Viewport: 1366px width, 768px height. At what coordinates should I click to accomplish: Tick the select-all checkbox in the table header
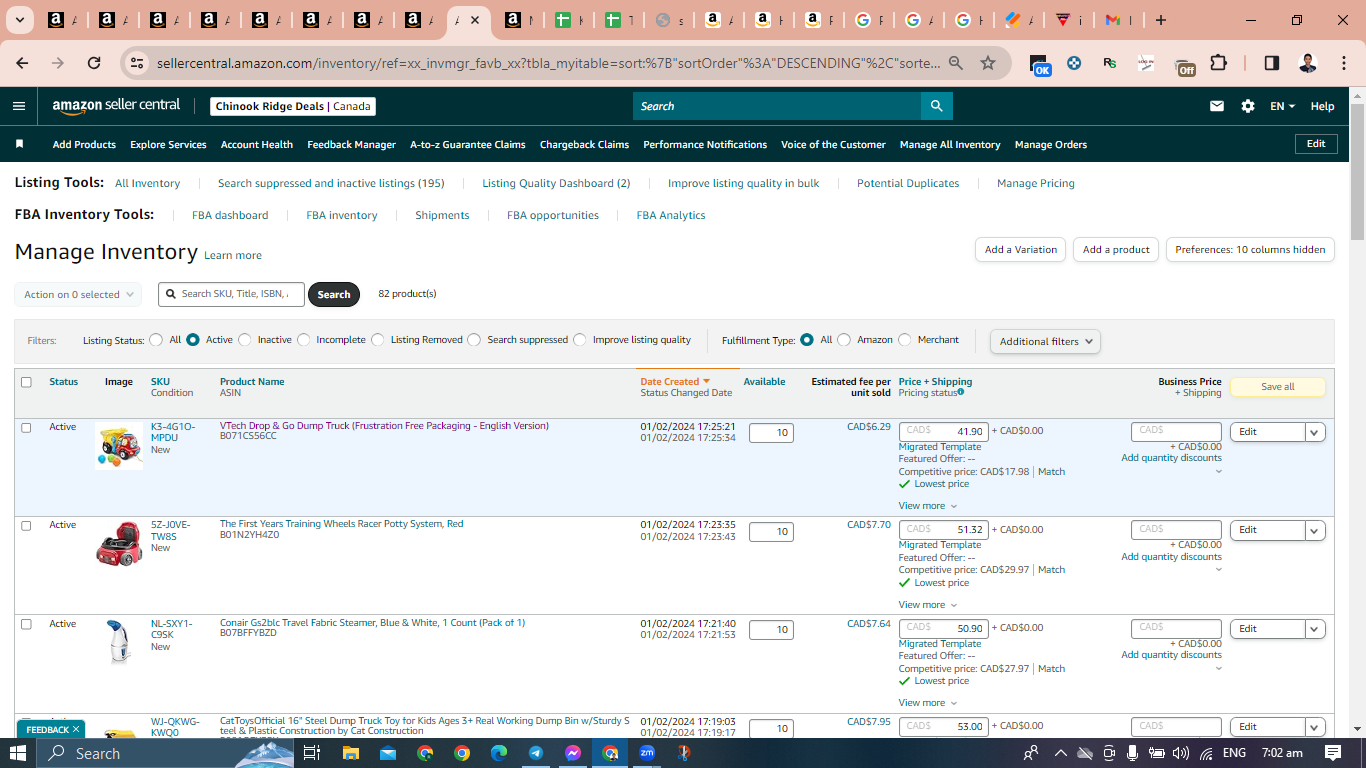(26, 382)
